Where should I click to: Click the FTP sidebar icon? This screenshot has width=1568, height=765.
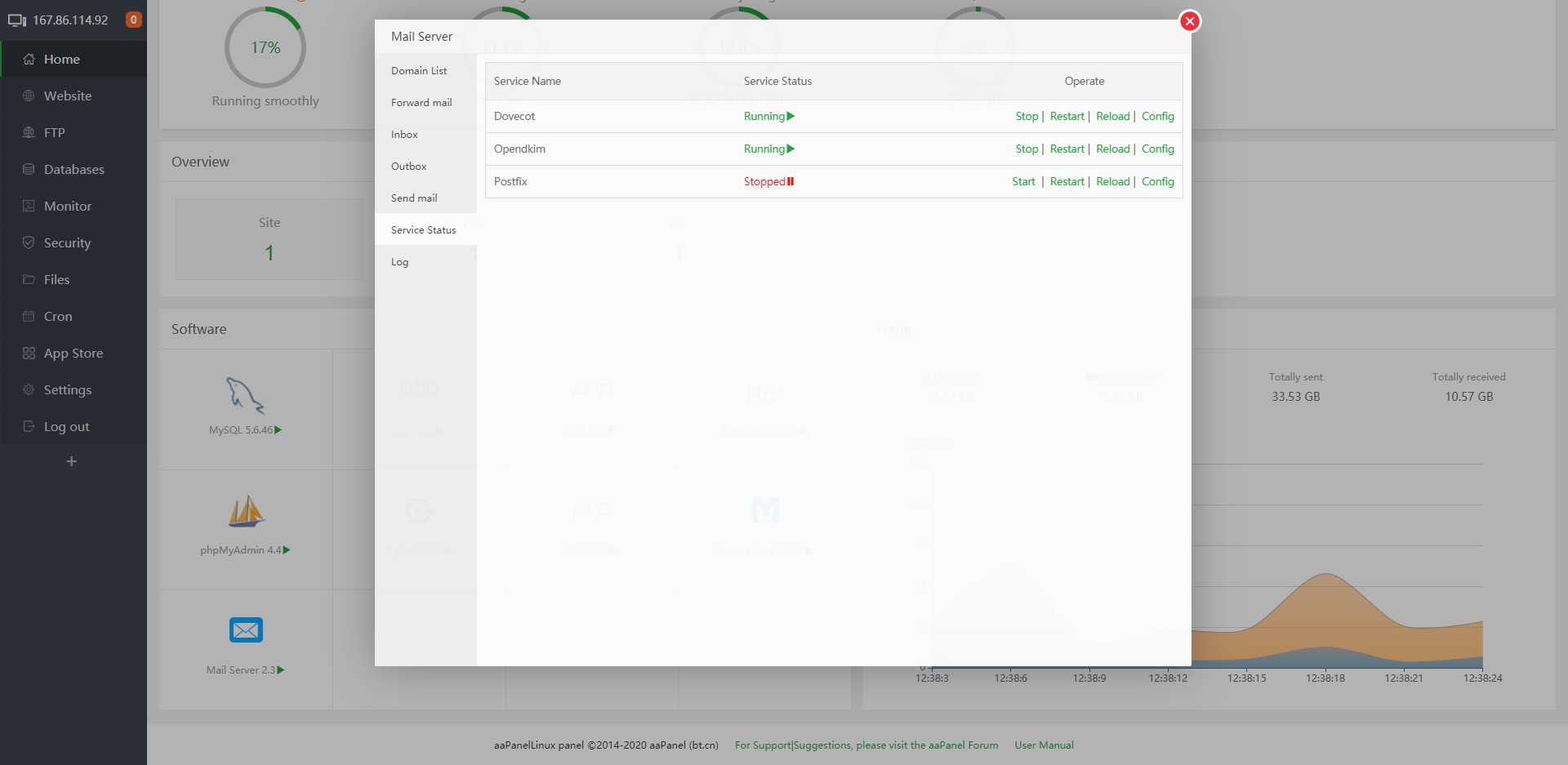coord(29,133)
